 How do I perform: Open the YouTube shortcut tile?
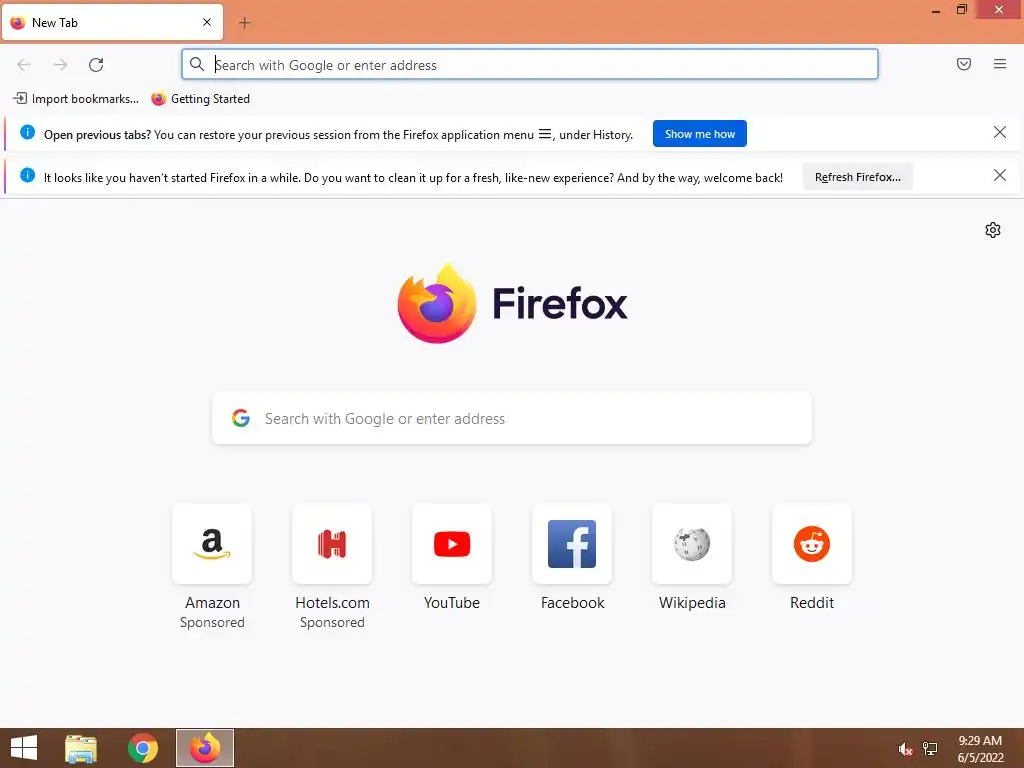pyautogui.click(x=452, y=544)
